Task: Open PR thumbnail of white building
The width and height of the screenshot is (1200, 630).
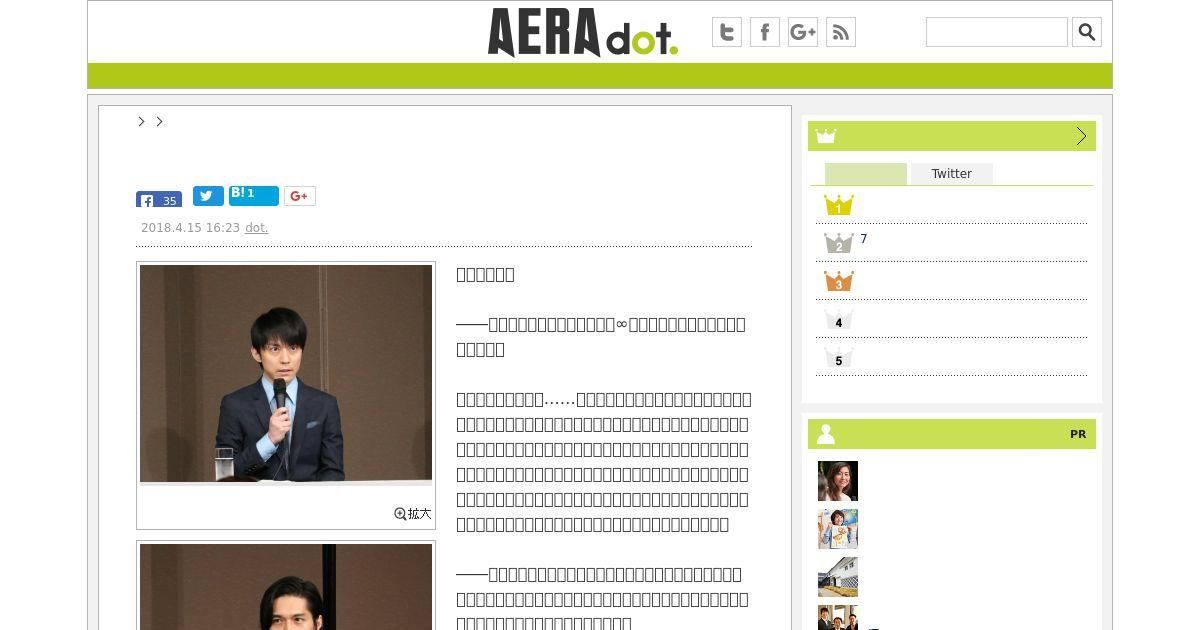Action: [838, 577]
